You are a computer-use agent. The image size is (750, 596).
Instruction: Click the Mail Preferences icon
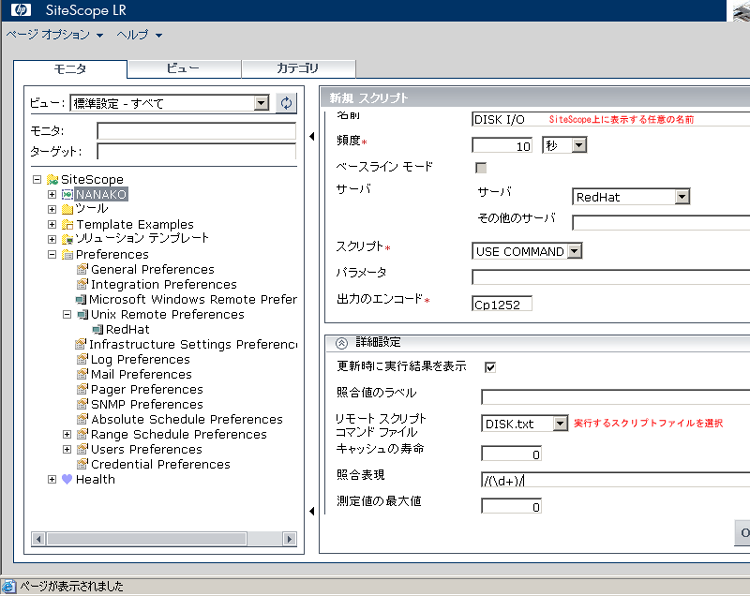[x=82, y=374]
